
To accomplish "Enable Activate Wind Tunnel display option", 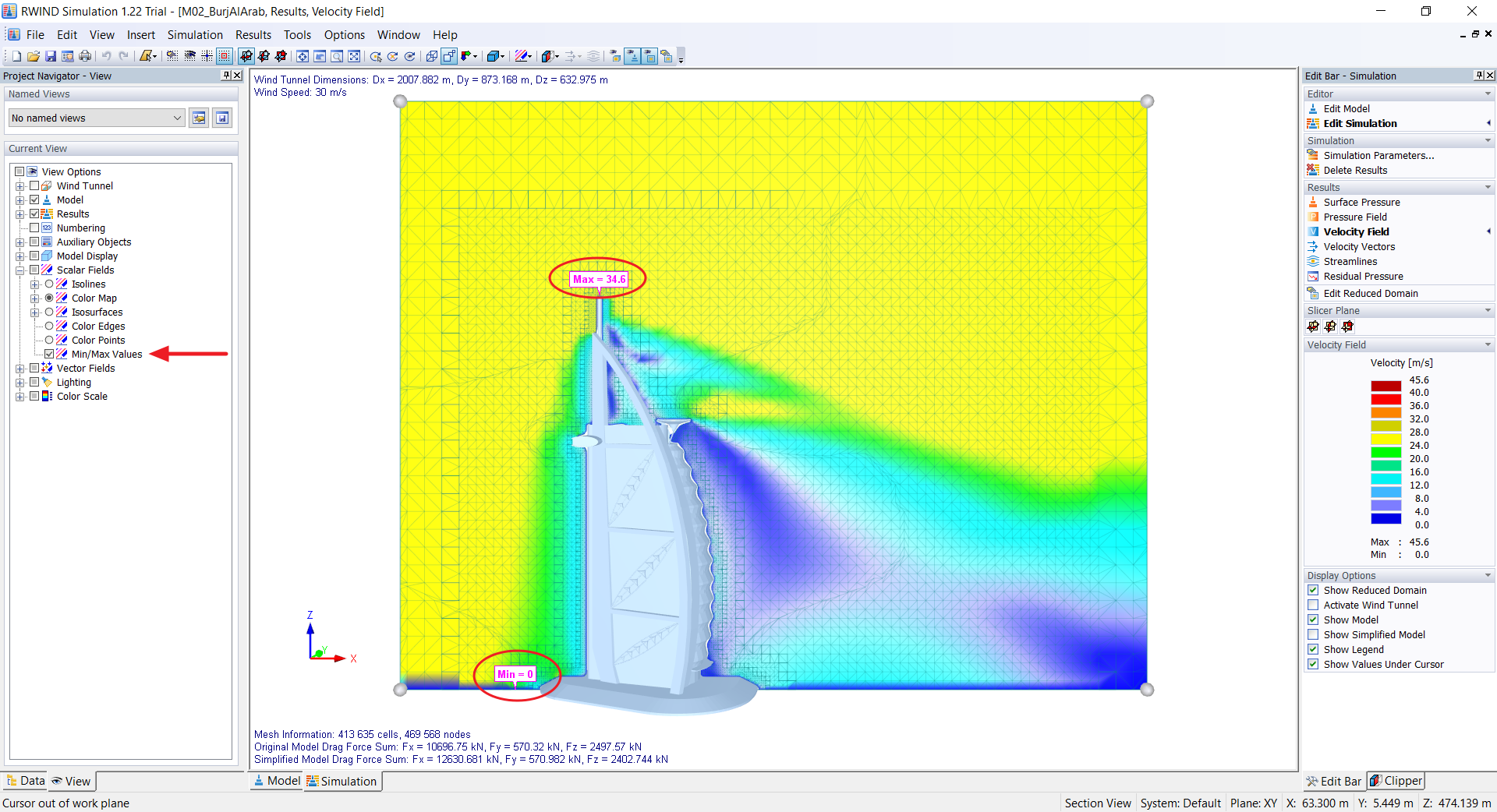I will (x=1314, y=605).
